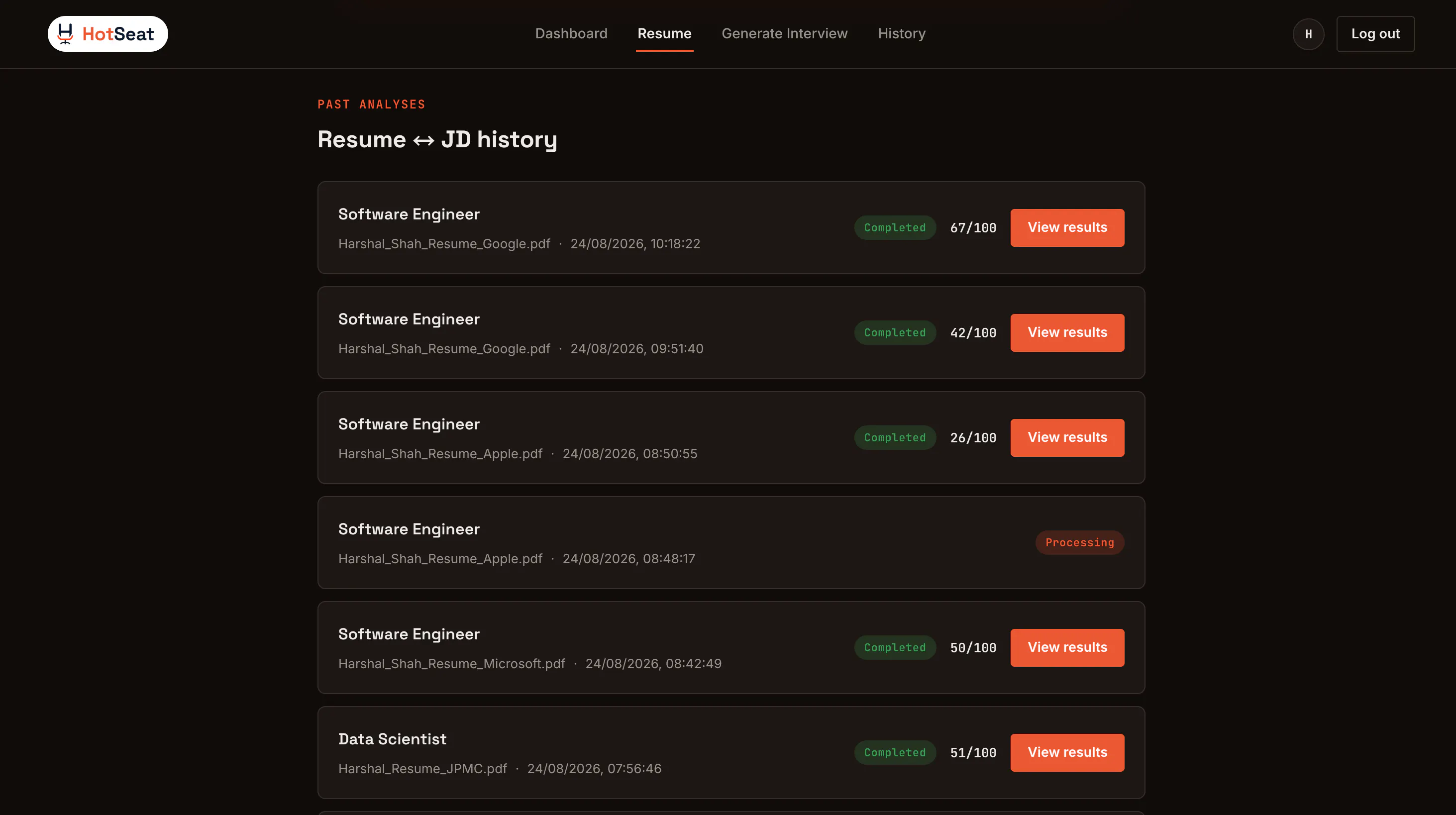Click the Apple resume entry dated 08:48:17
This screenshot has height=815, width=1456.
tap(731, 542)
